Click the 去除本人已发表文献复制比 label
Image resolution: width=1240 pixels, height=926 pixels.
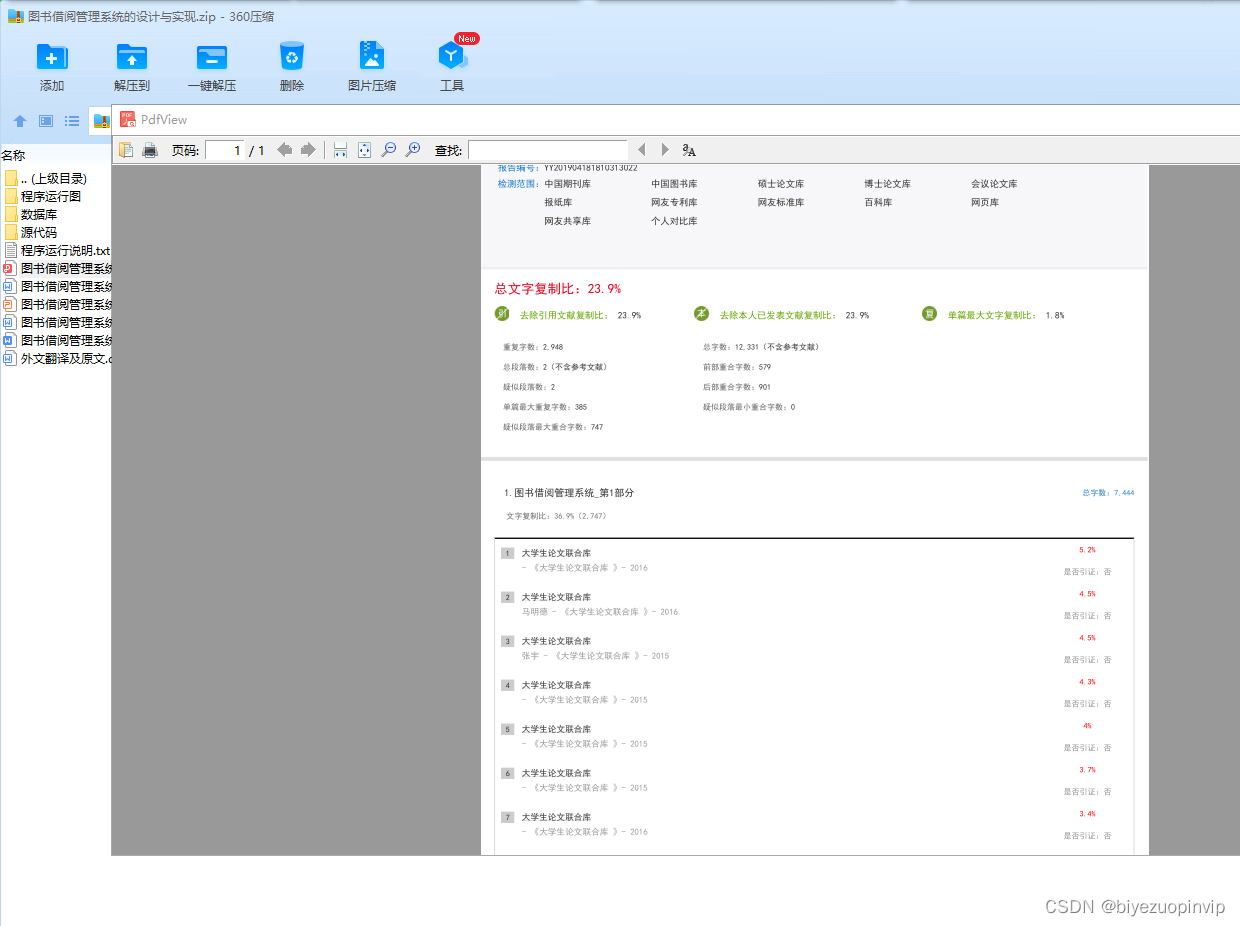click(778, 315)
